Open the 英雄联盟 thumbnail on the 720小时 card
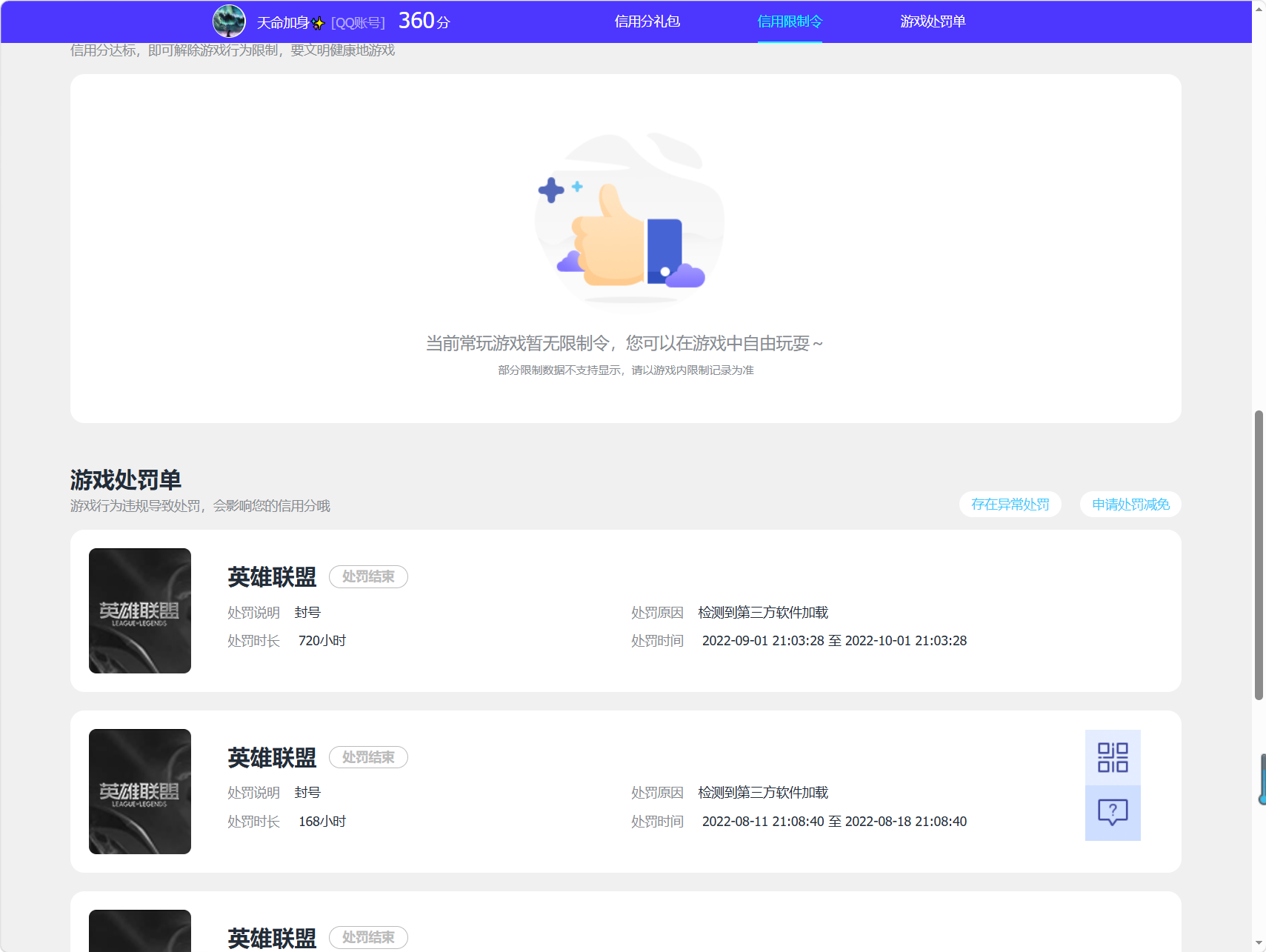 point(140,610)
